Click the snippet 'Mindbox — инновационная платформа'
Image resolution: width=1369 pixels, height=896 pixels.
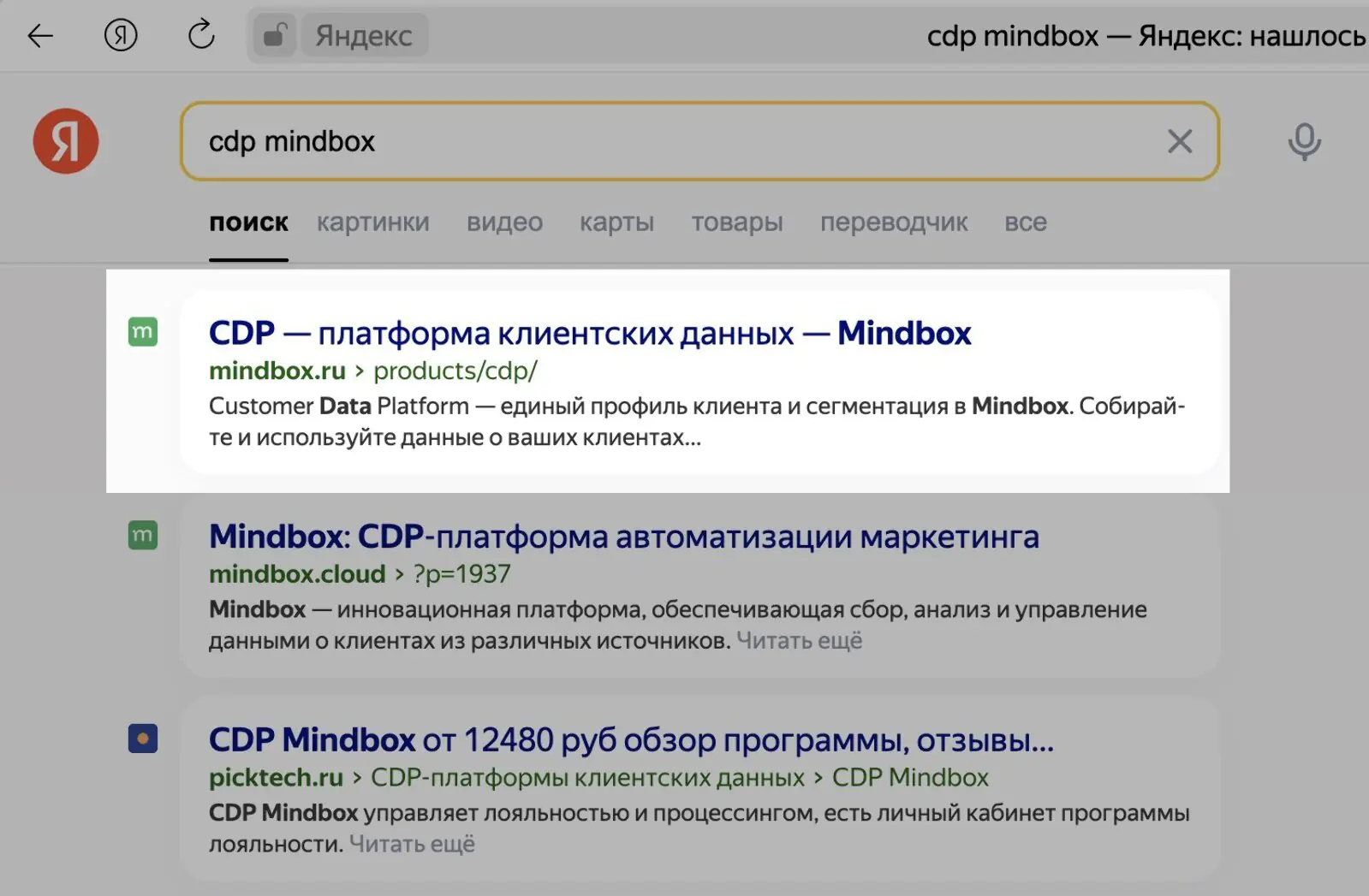(428, 609)
